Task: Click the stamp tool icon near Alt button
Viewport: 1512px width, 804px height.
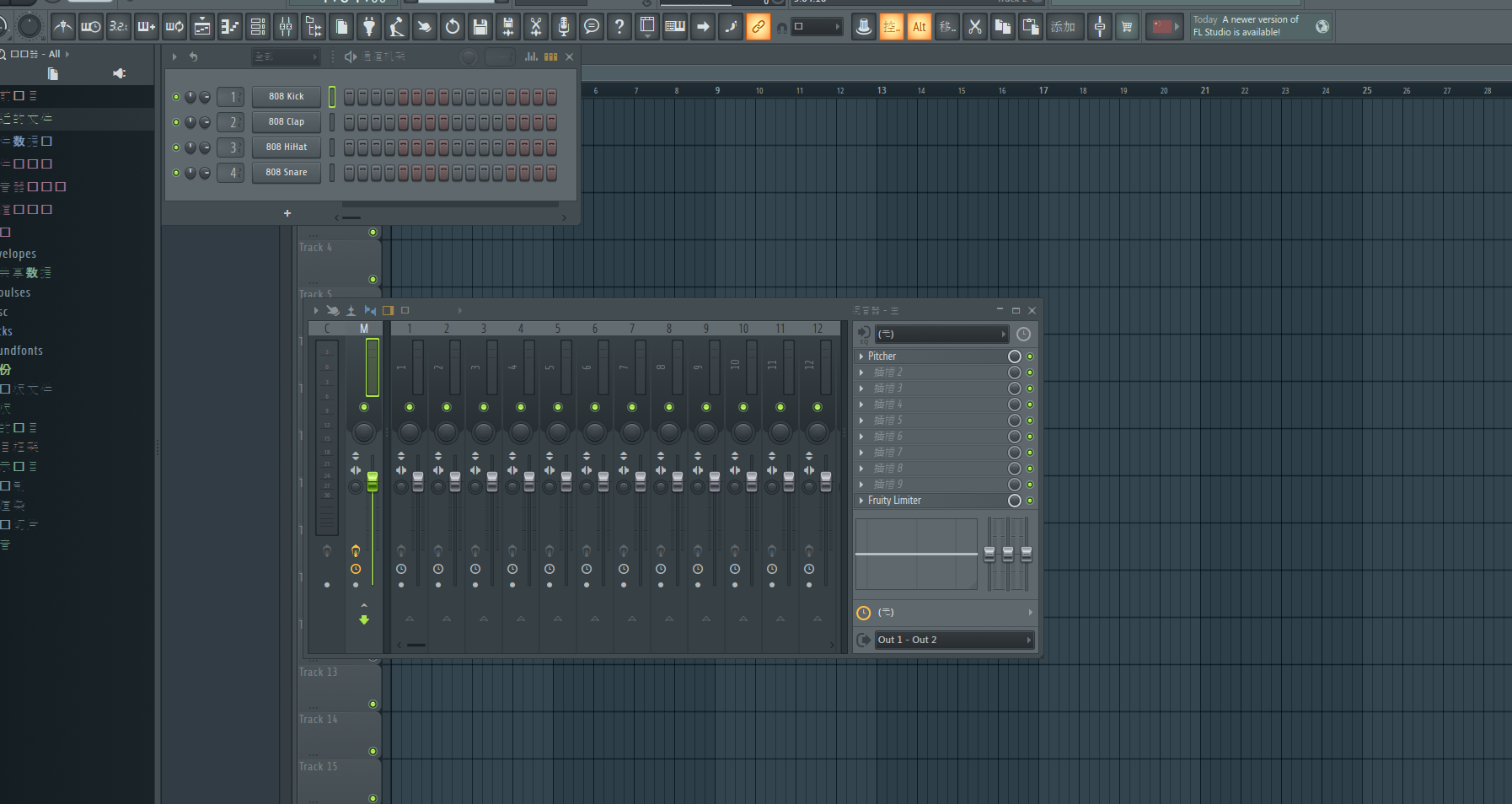Action: (x=864, y=27)
